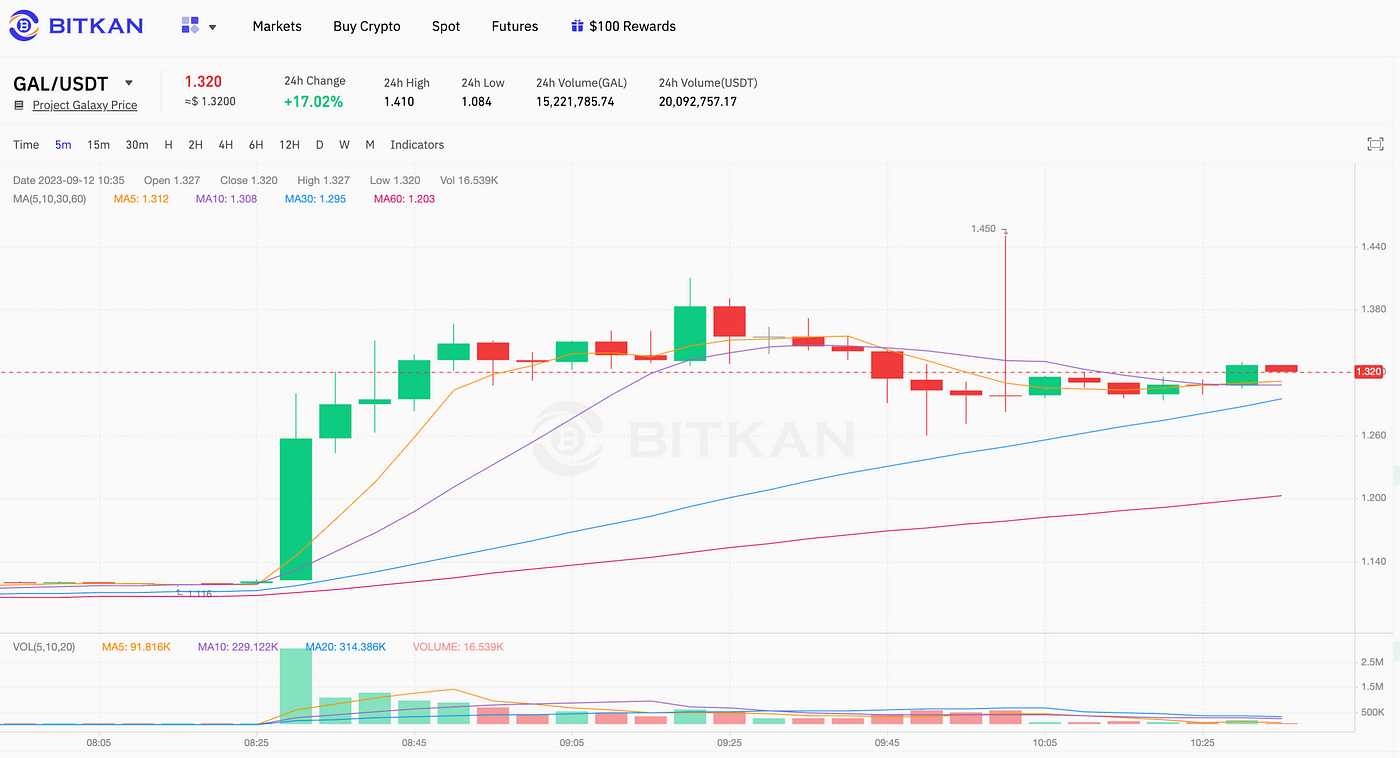Expand the GAL/USDT pair dropdown arrow
The image size is (1400, 758).
128,83
